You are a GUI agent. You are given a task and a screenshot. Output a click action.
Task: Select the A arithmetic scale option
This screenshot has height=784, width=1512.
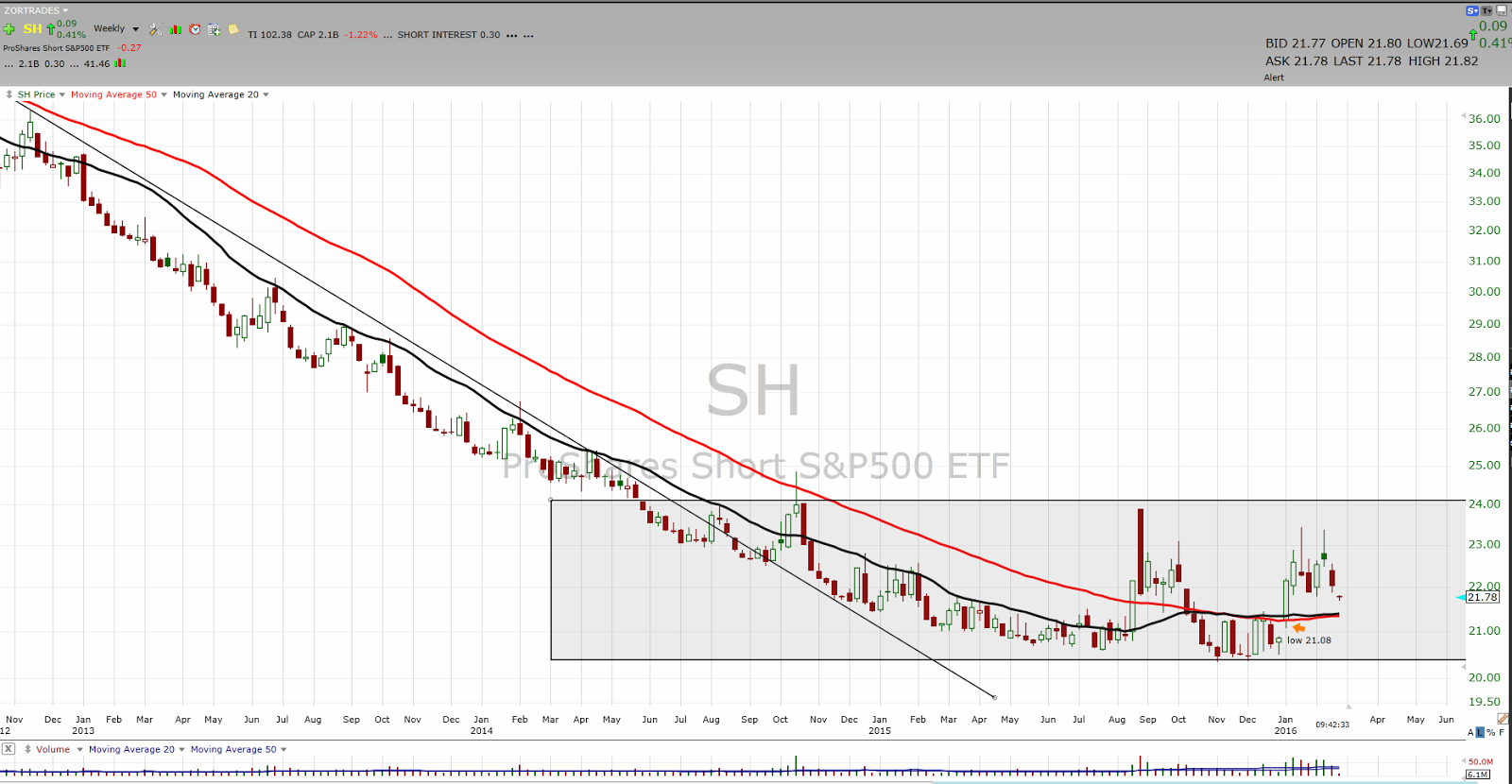click(1470, 732)
